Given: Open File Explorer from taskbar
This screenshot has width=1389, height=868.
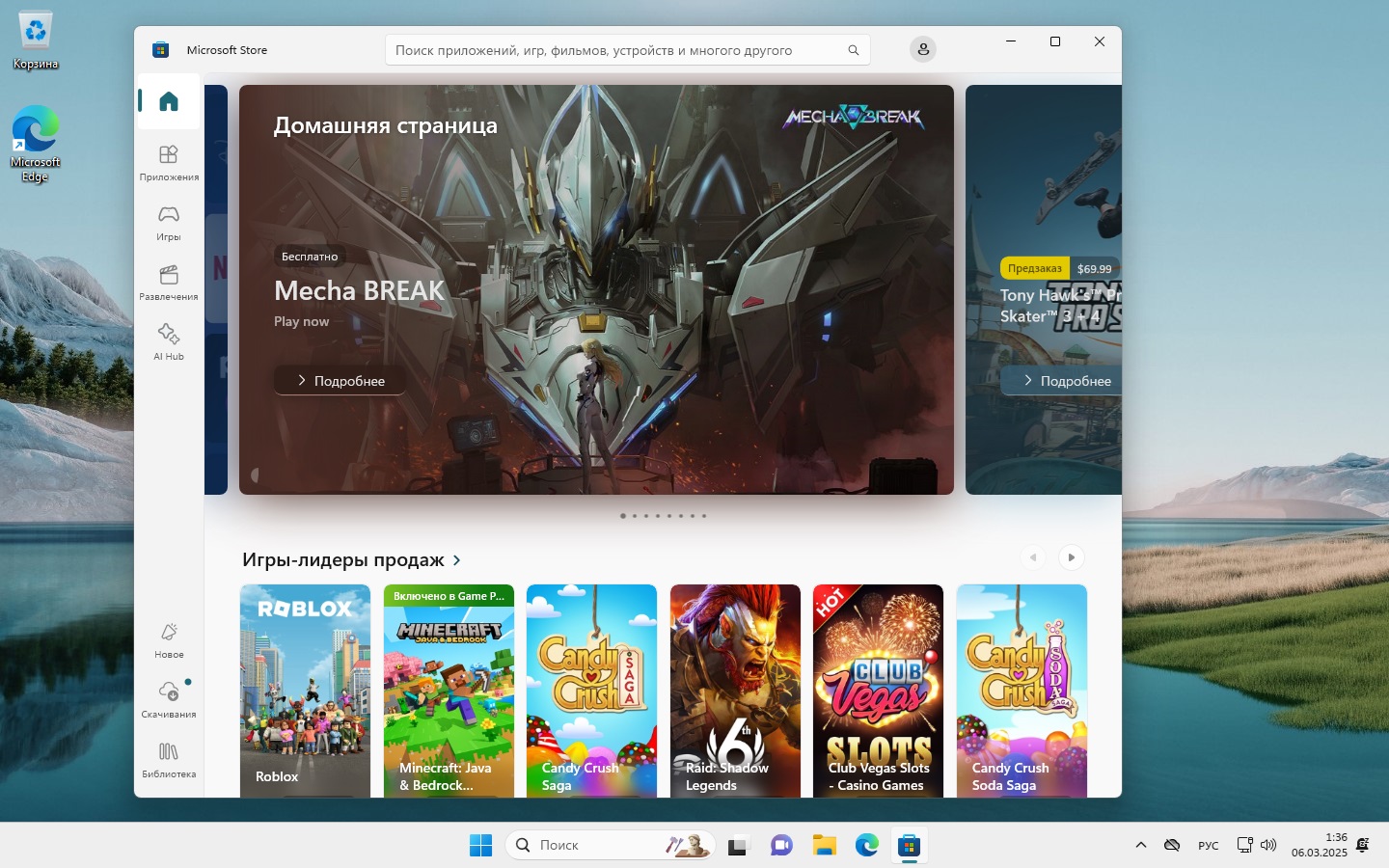Looking at the screenshot, I should point(824,846).
